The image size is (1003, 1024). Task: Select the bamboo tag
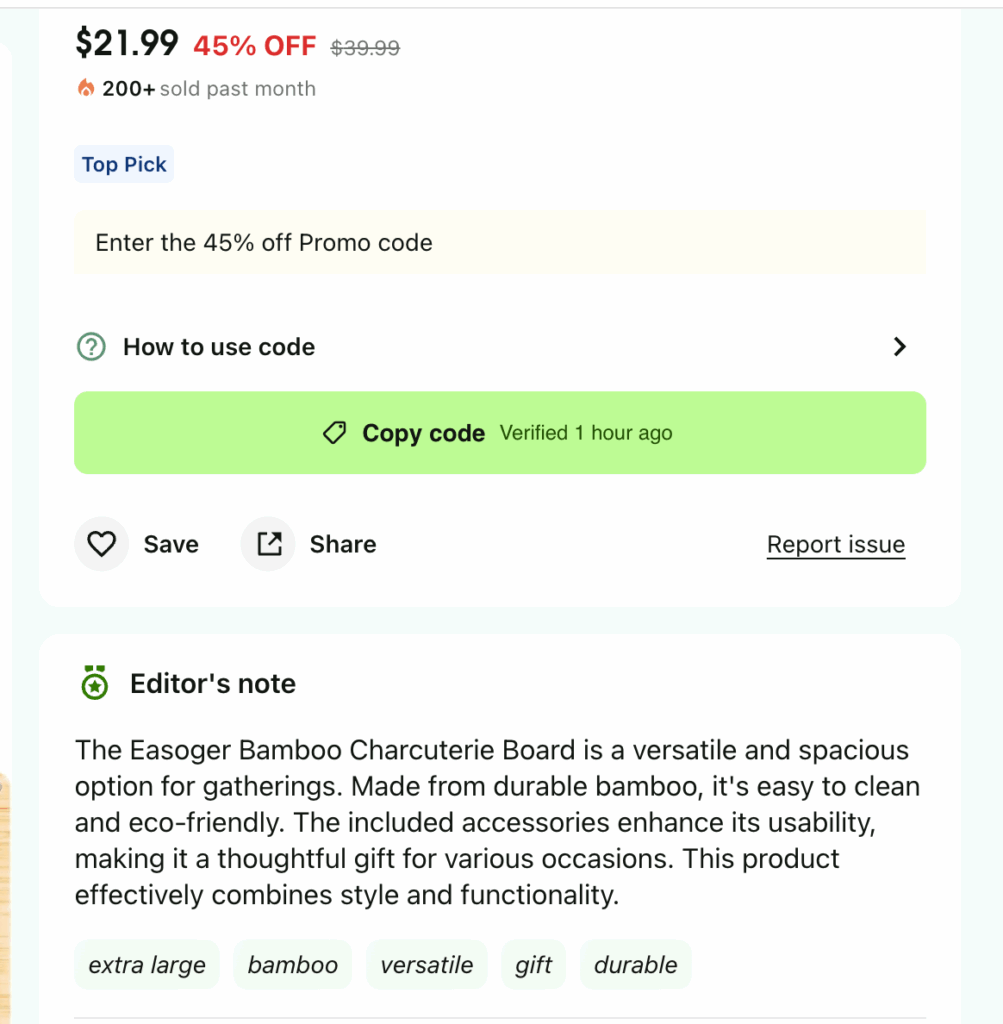tap(293, 965)
